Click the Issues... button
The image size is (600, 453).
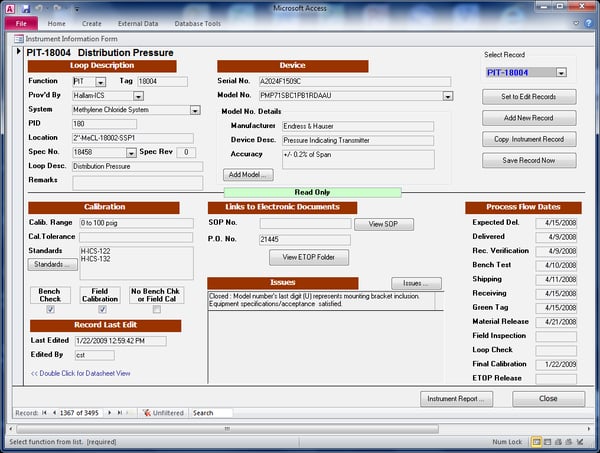click(416, 283)
